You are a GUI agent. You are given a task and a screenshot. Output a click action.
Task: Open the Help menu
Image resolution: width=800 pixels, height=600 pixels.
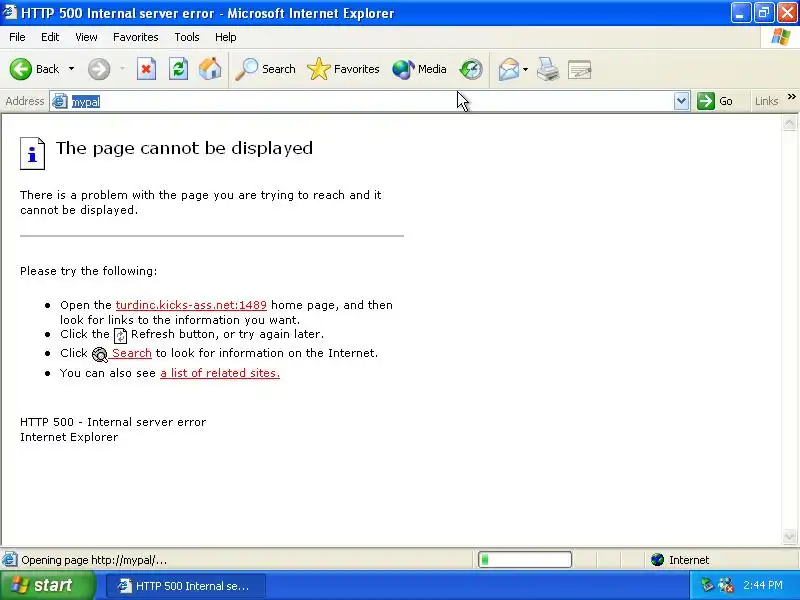[226, 37]
